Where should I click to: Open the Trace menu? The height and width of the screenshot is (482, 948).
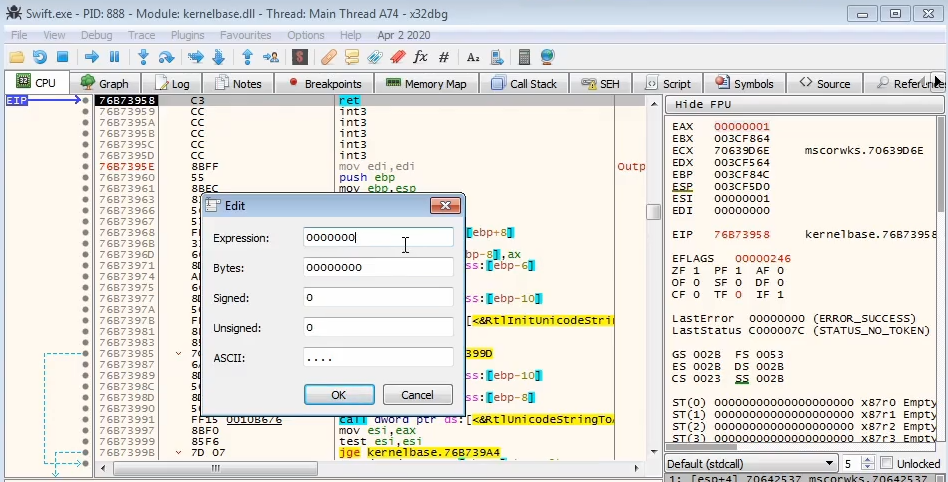(x=141, y=35)
